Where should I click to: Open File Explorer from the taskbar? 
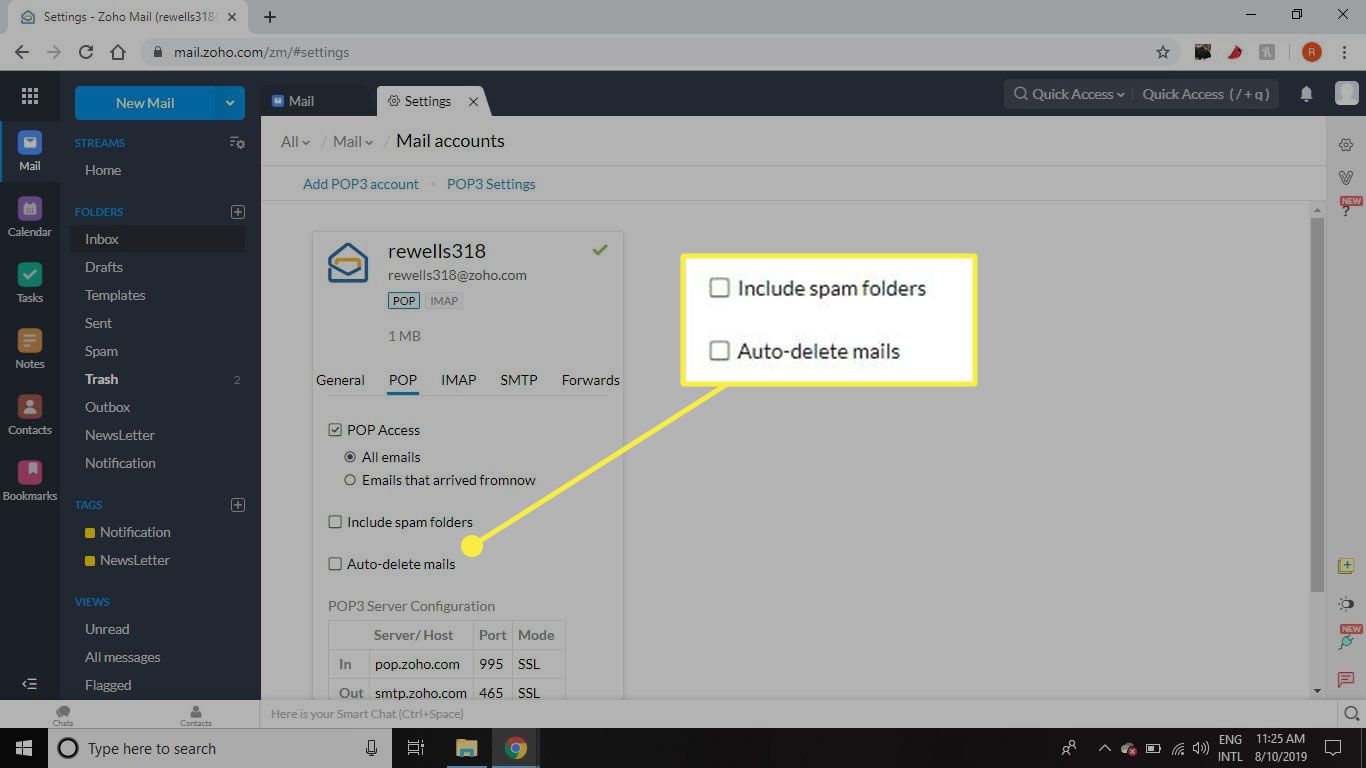point(466,748)
